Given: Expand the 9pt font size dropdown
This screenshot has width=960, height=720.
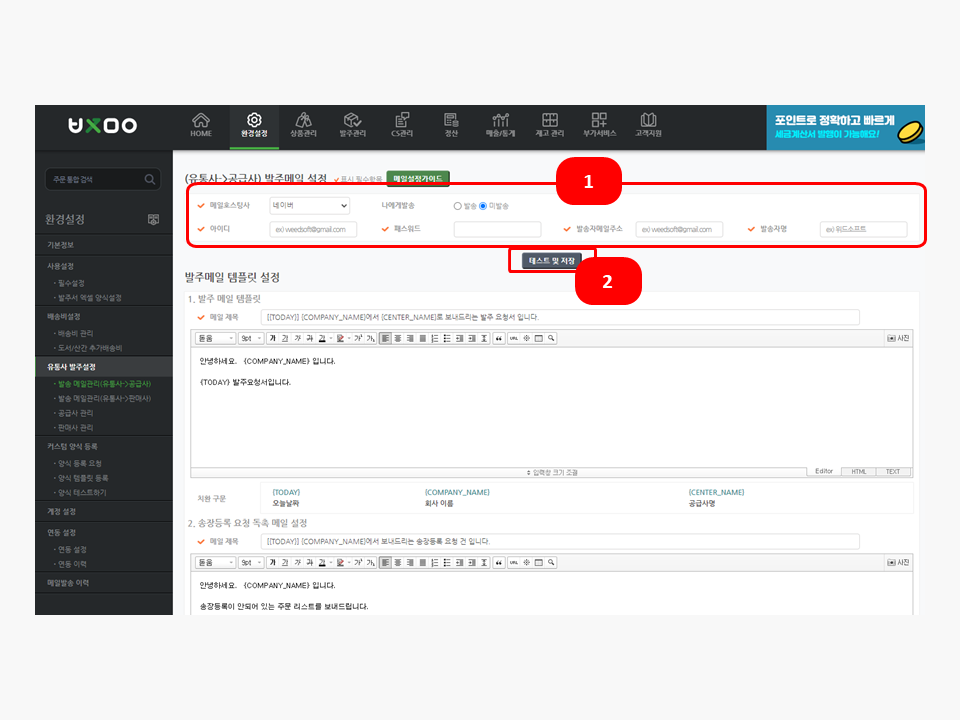Looking at the screenshot, I should coord(250,338).
